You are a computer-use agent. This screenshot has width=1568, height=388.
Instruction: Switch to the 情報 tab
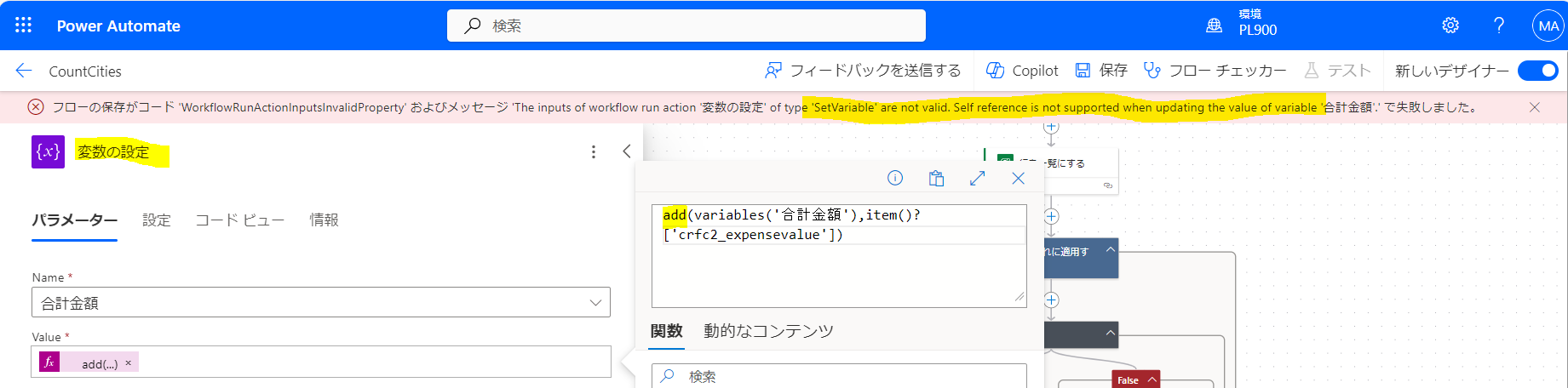click(325, 220)
